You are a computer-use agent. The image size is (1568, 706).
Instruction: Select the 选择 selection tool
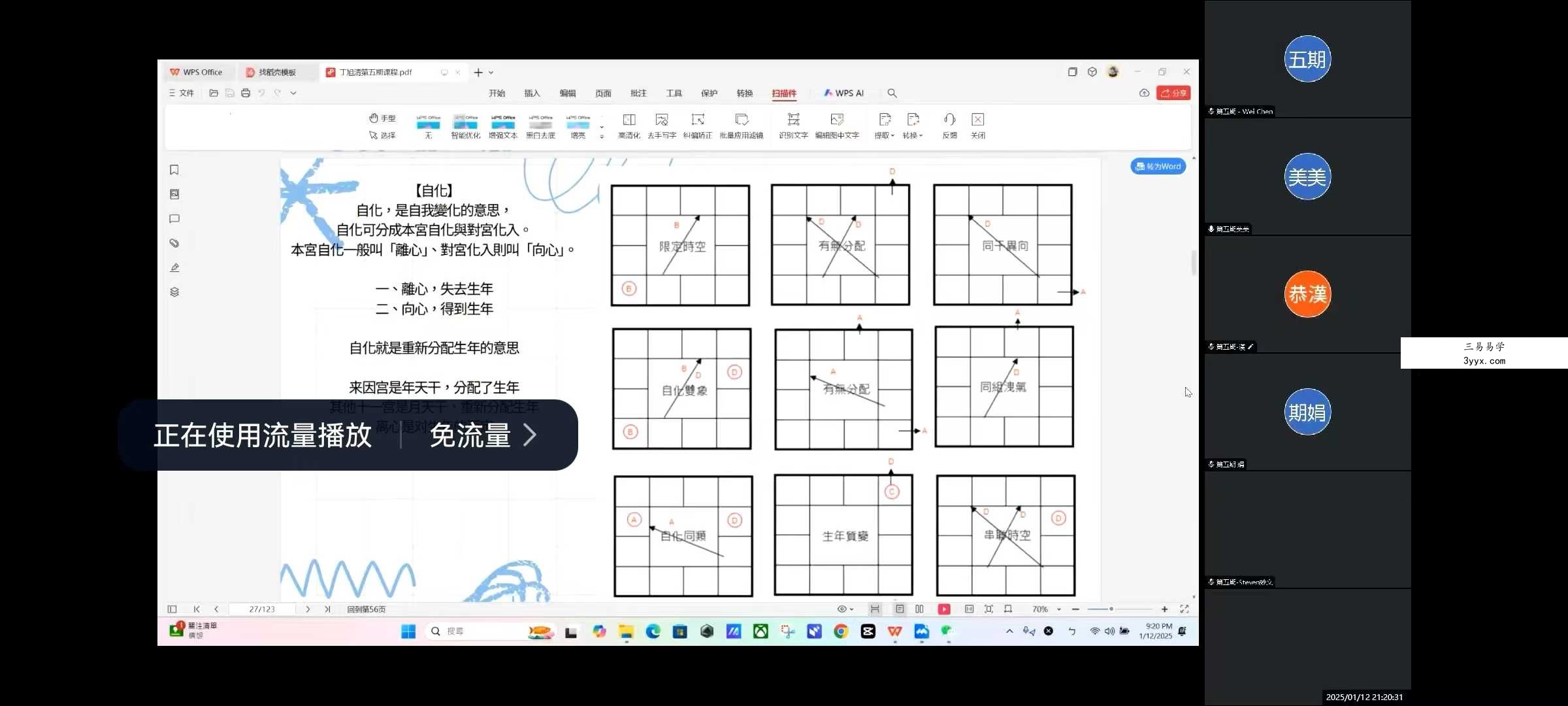[x=383, y=135]
